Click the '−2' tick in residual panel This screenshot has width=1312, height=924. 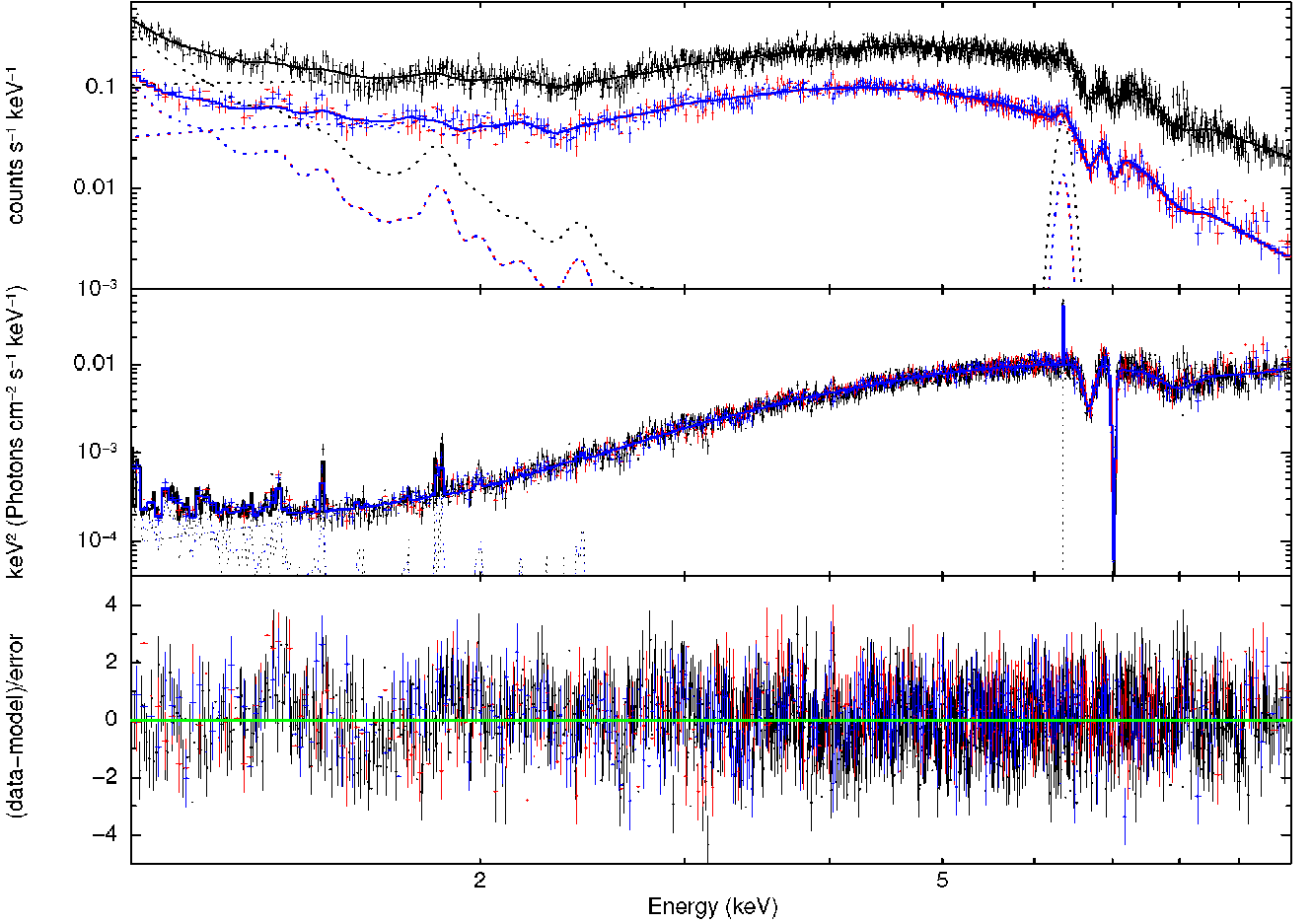105,777
